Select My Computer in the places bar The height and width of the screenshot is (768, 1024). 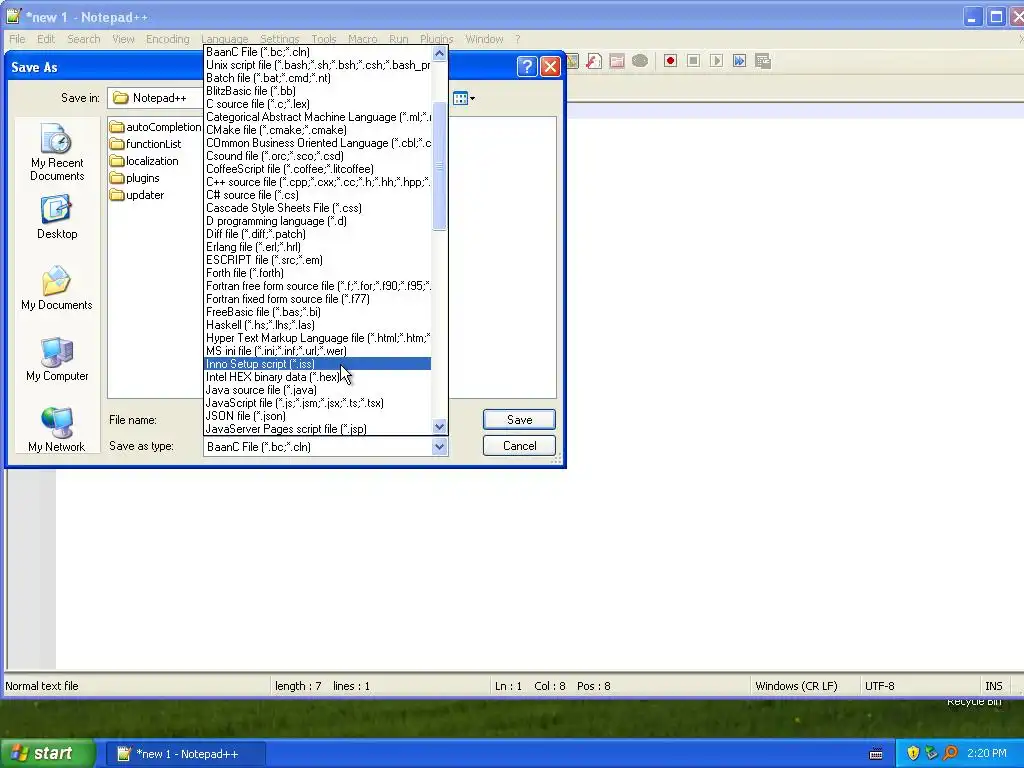57,359
